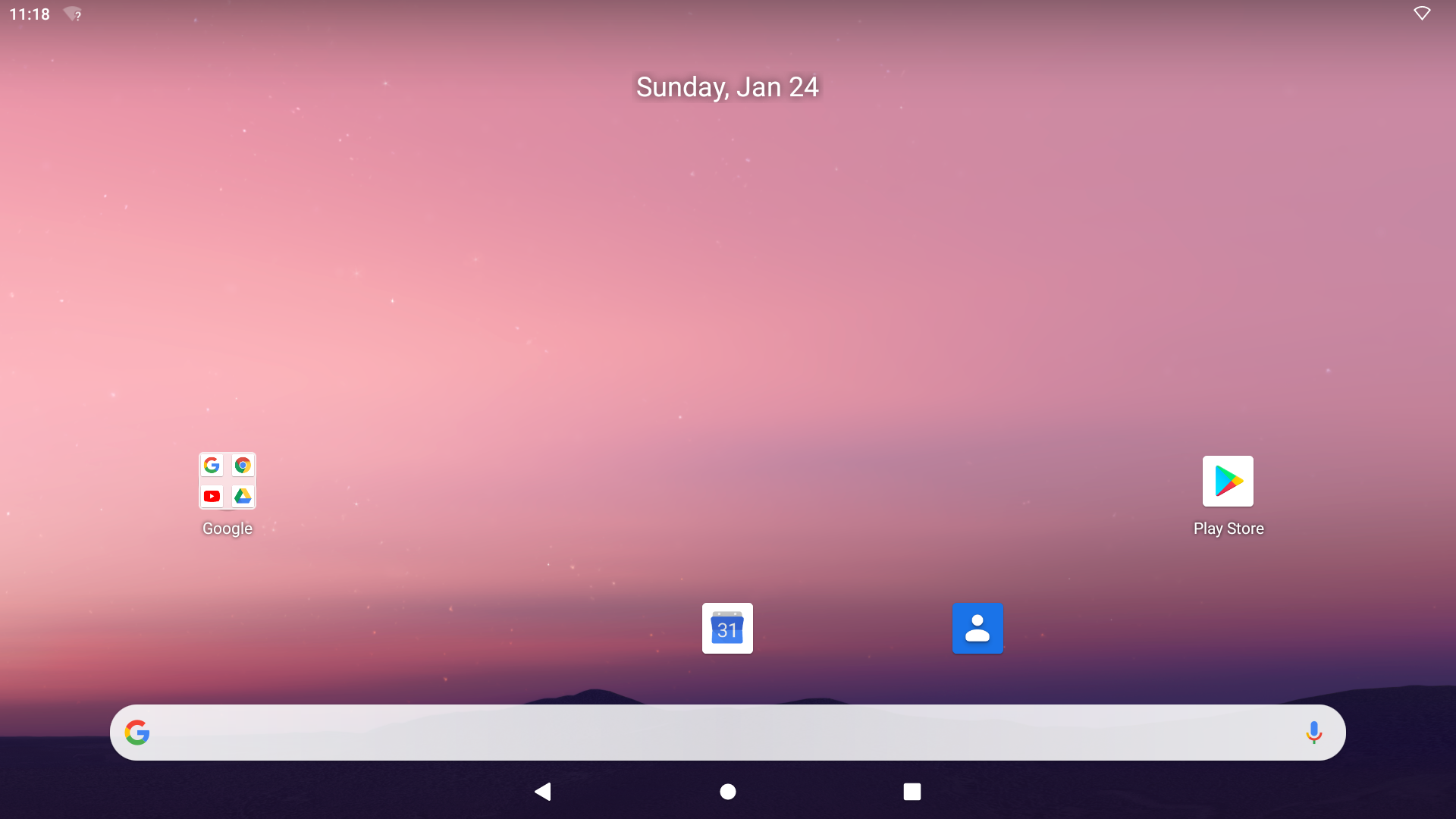The height and width of the screenshot is (819, 1456).
Task: Tap the voice search microphone icon
Action: (x=1313, y=733)
